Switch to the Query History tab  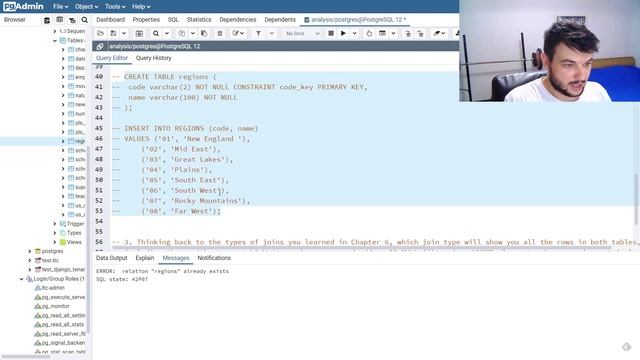pos(153,58)
